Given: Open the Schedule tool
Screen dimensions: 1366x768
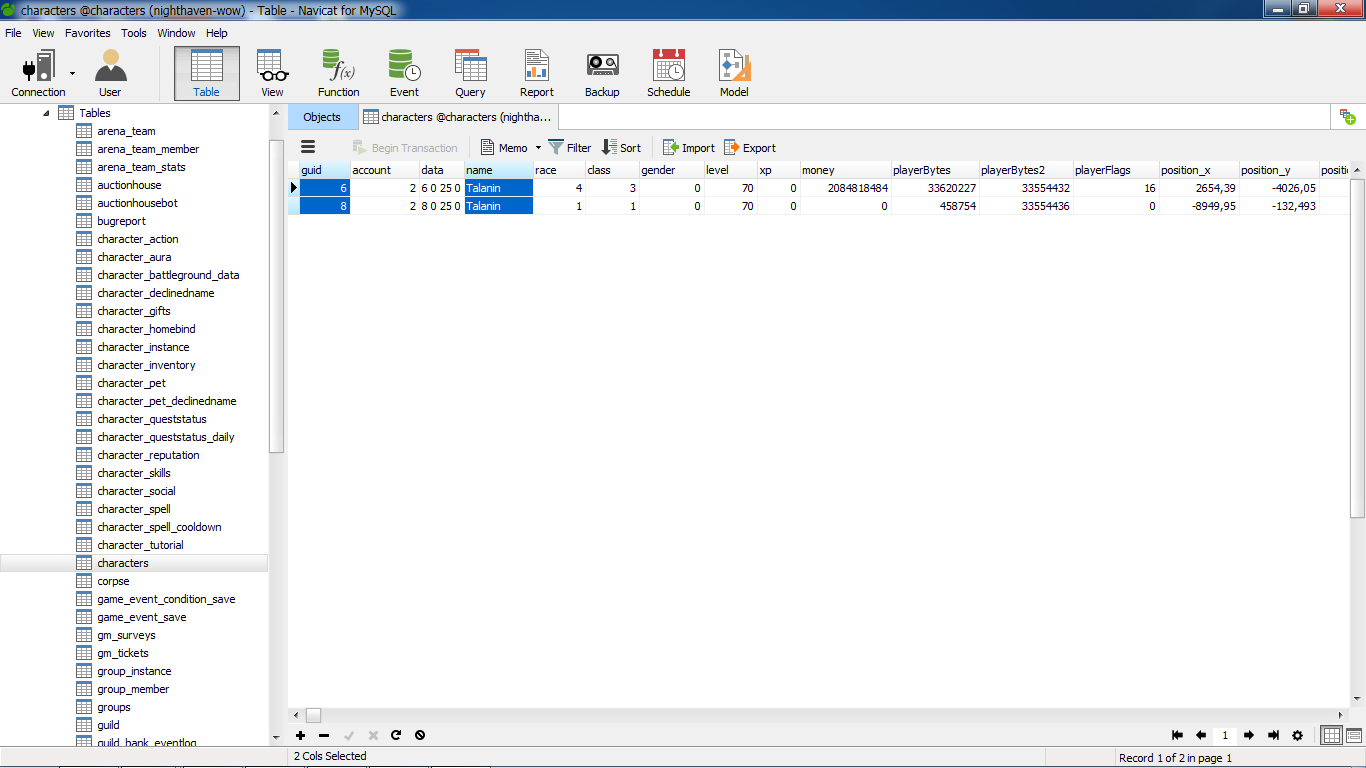Looking at the screenshot, I should click(668, 73).
